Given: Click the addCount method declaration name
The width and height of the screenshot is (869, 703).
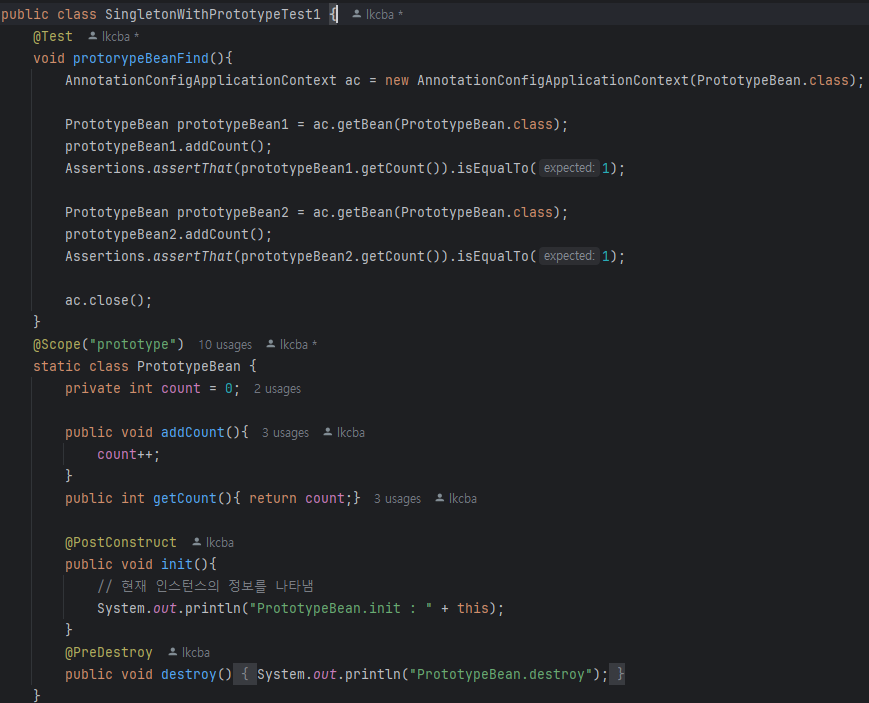Looking at the screenshot, I should pos(193,432).
